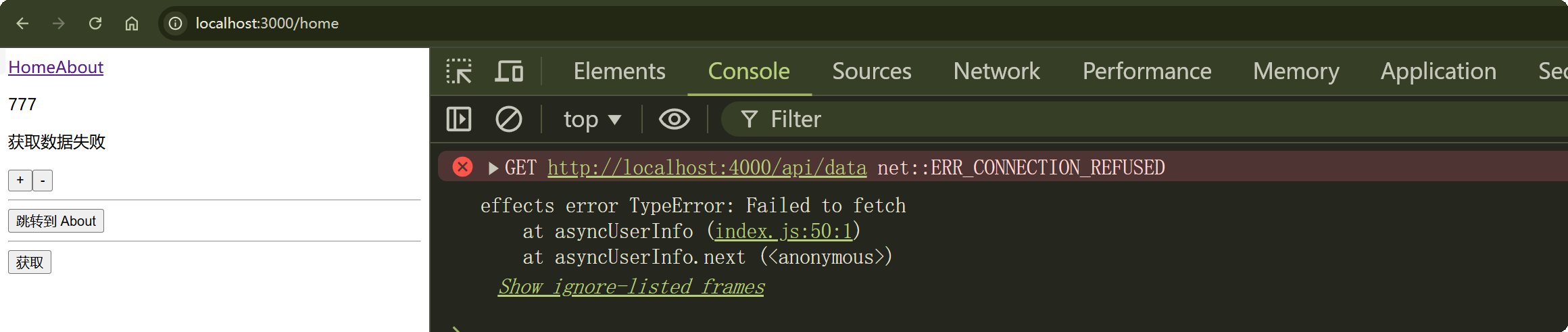
Task: View site information icon in address bar
Action: tap(175, 24)
